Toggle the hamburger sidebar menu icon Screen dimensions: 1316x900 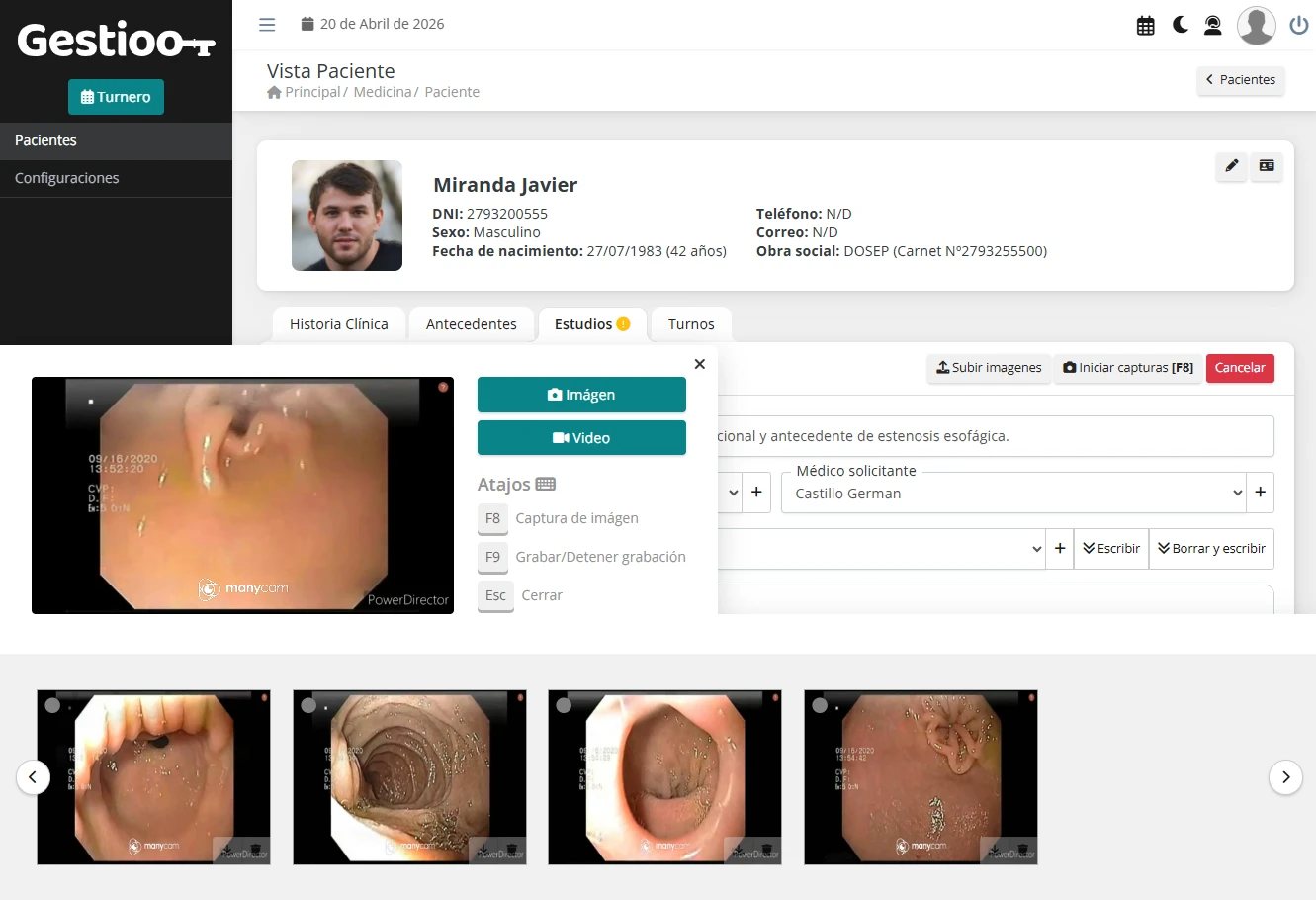pos(267,24)
